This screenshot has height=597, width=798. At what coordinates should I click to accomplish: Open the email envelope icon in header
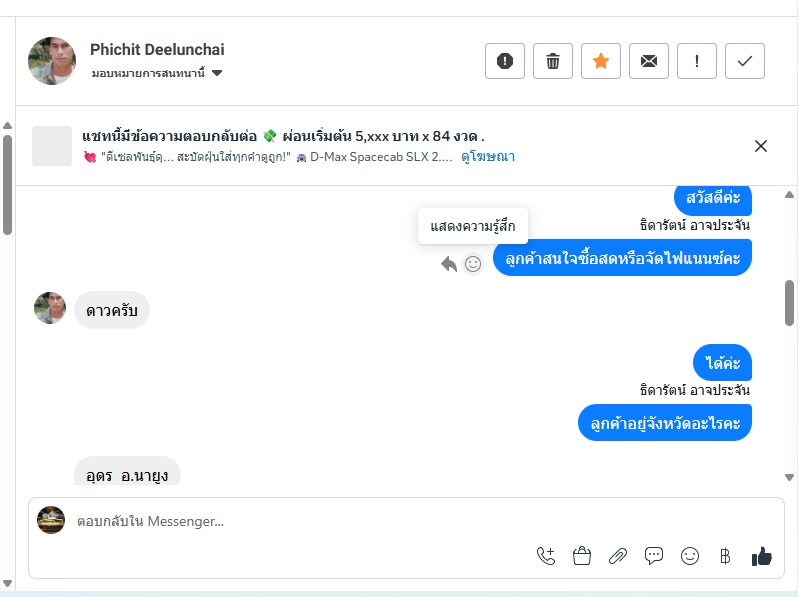click(x=649, y=61)
